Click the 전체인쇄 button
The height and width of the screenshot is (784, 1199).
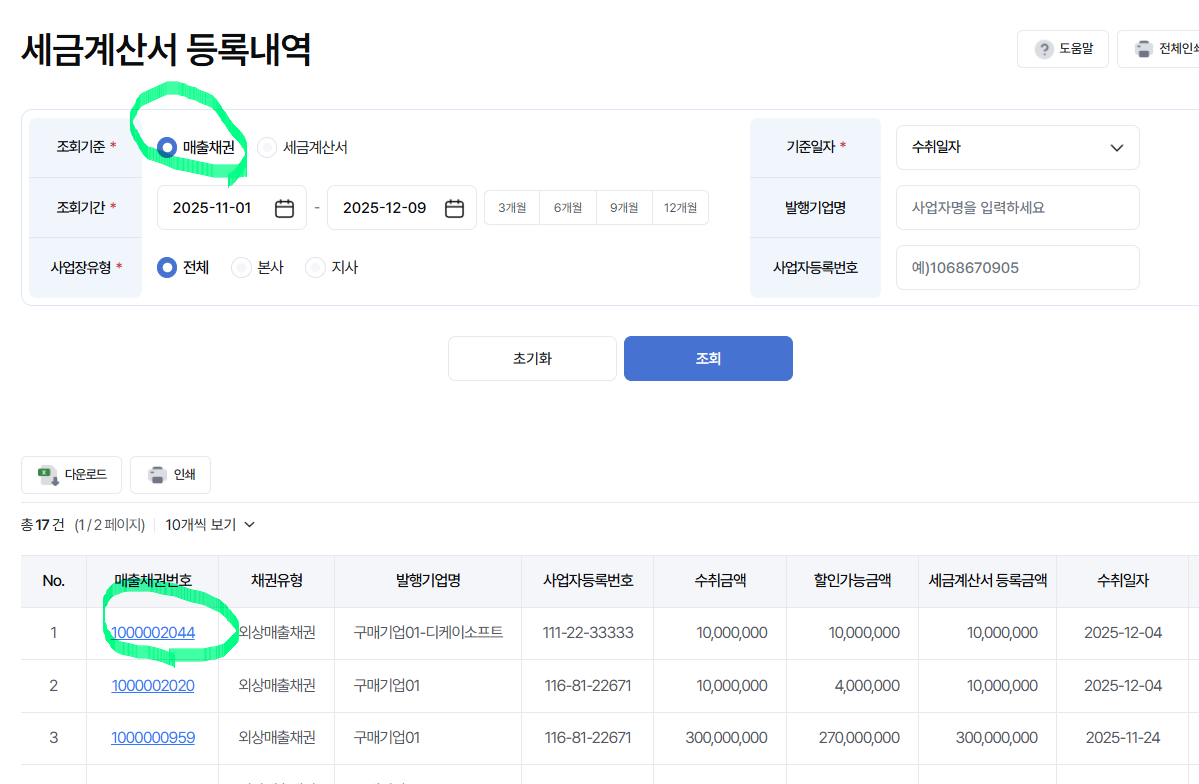pos(1158,49)
